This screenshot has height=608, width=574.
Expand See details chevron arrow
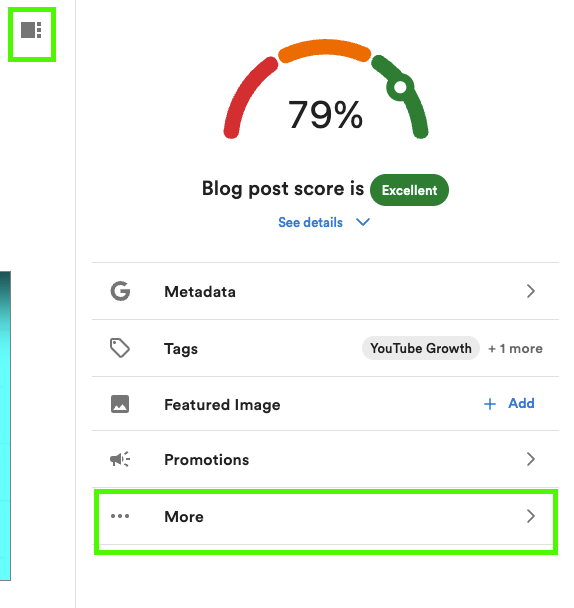[363, 222]
